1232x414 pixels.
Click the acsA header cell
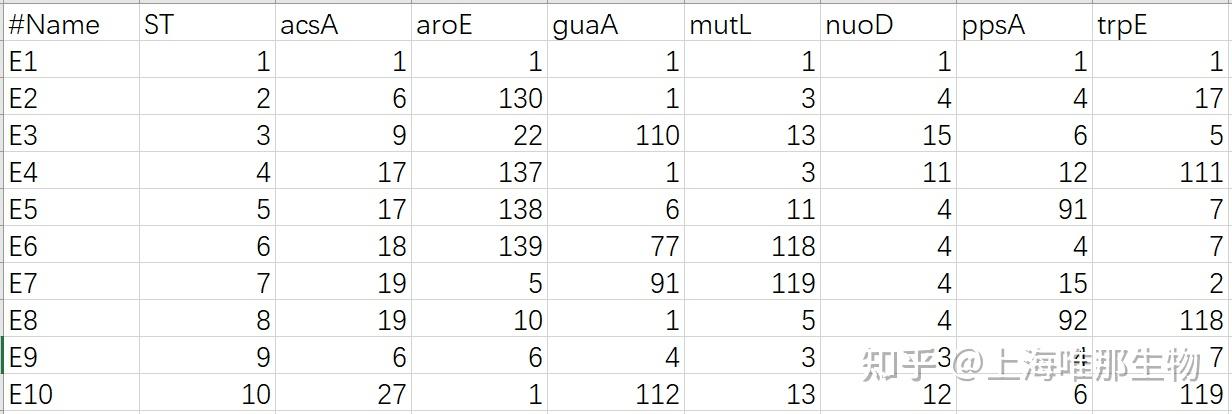tap(343, 23)
